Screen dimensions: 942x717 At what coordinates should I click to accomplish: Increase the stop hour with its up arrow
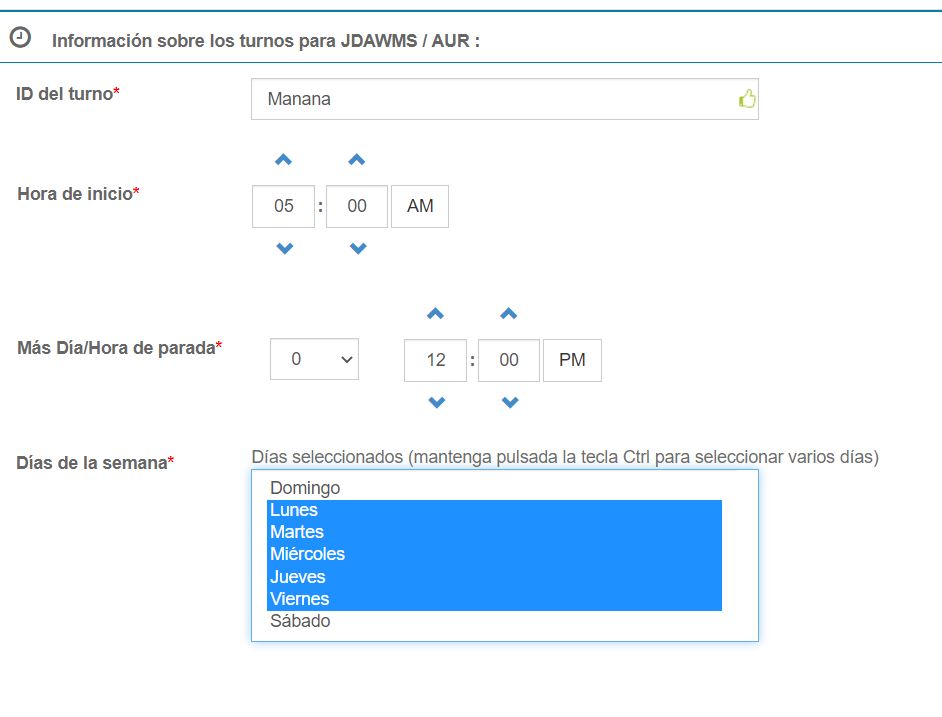point(435,312)
